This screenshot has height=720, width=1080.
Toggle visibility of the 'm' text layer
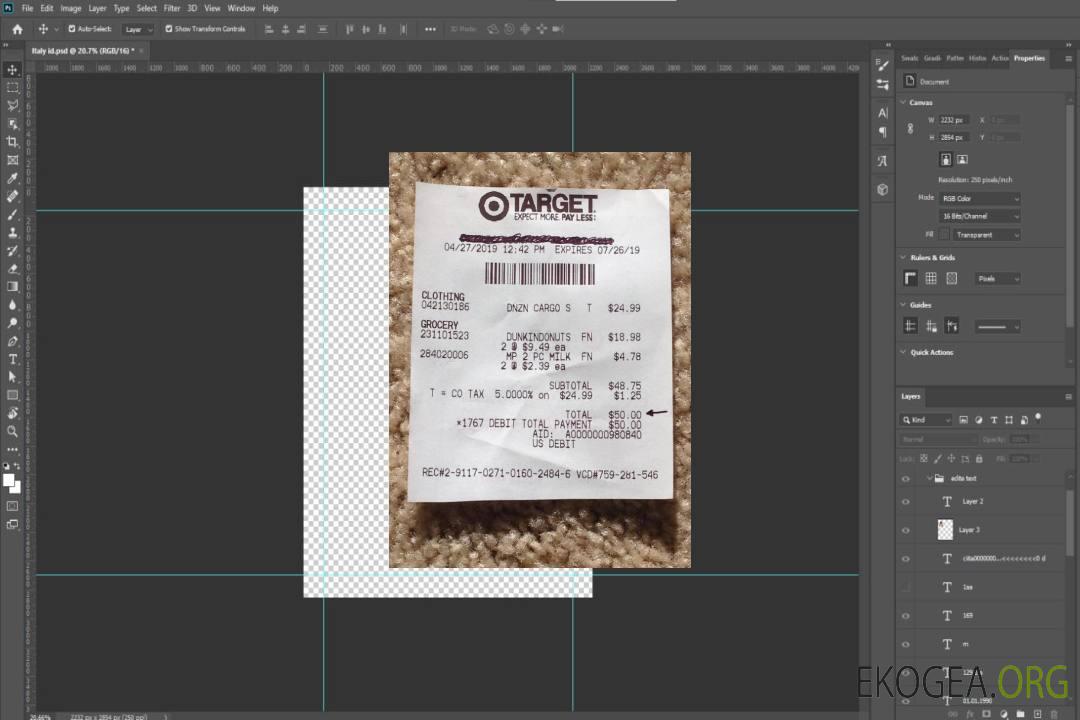[x=906, y=645]
